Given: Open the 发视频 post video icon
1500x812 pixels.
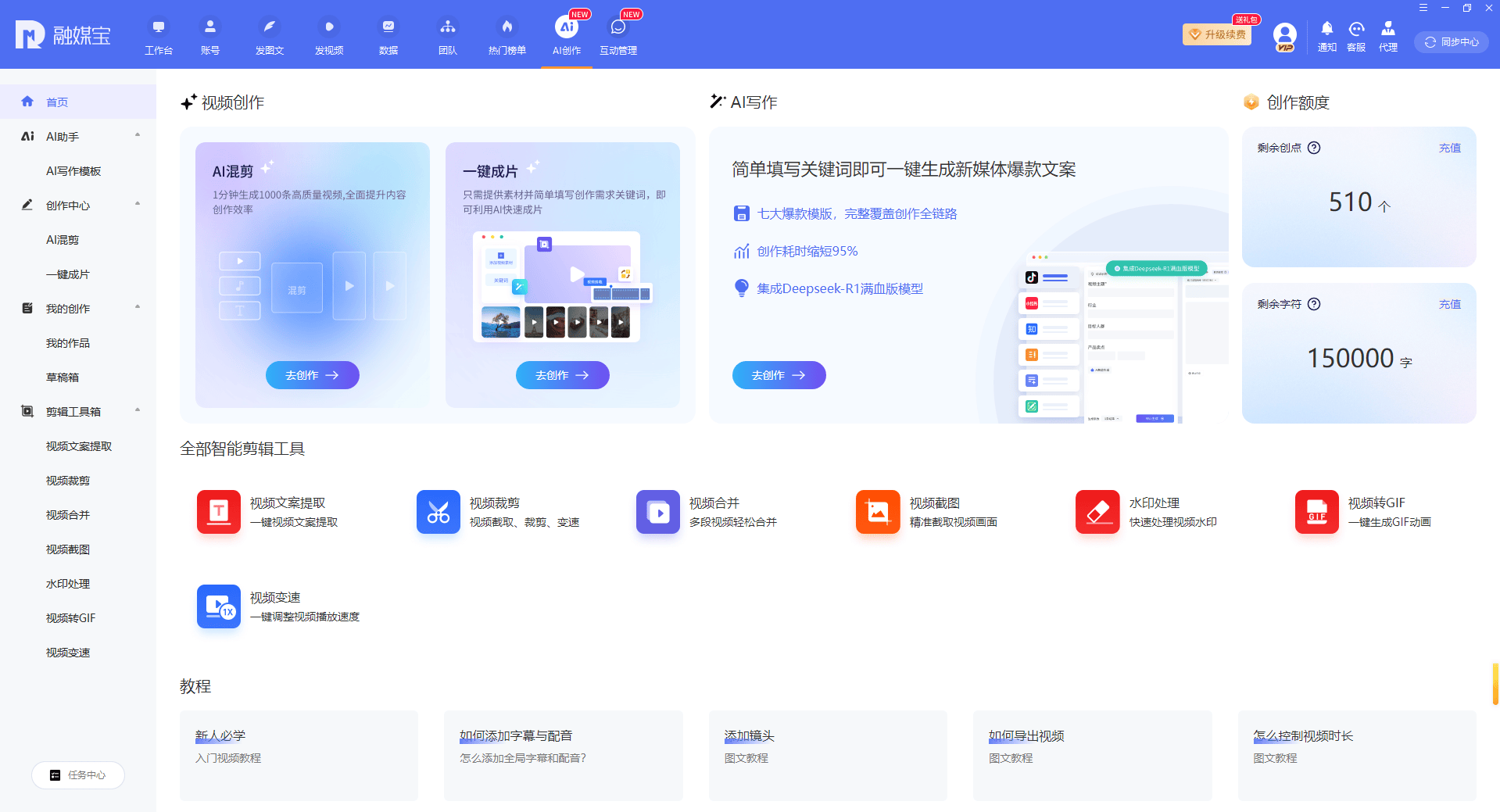Looking at the screenshot, I should click(329, 36).
